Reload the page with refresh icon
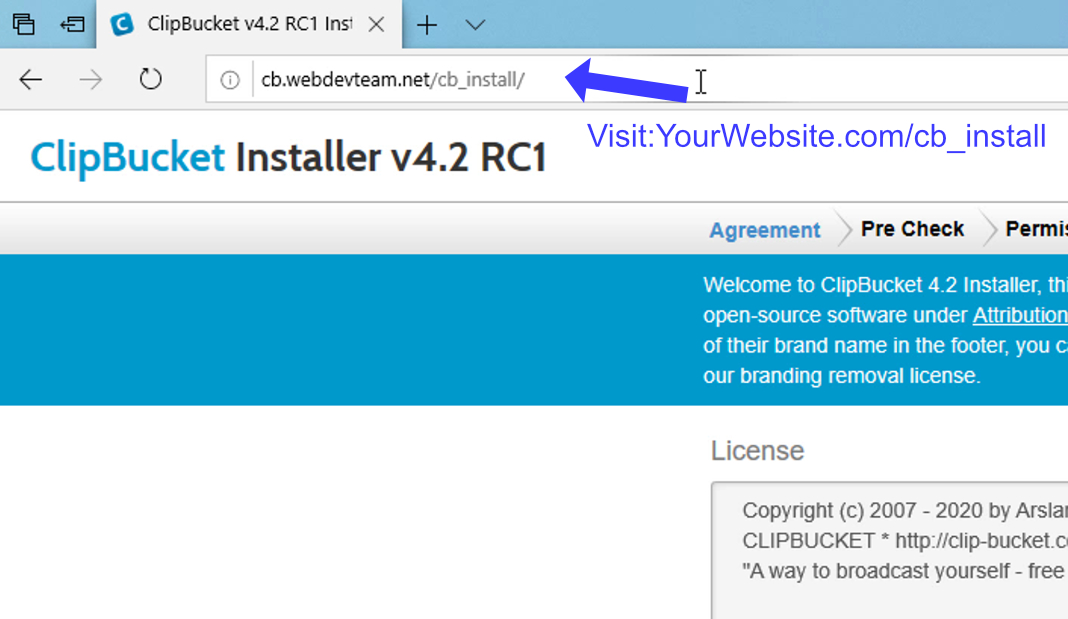 (x=151, y=80)
